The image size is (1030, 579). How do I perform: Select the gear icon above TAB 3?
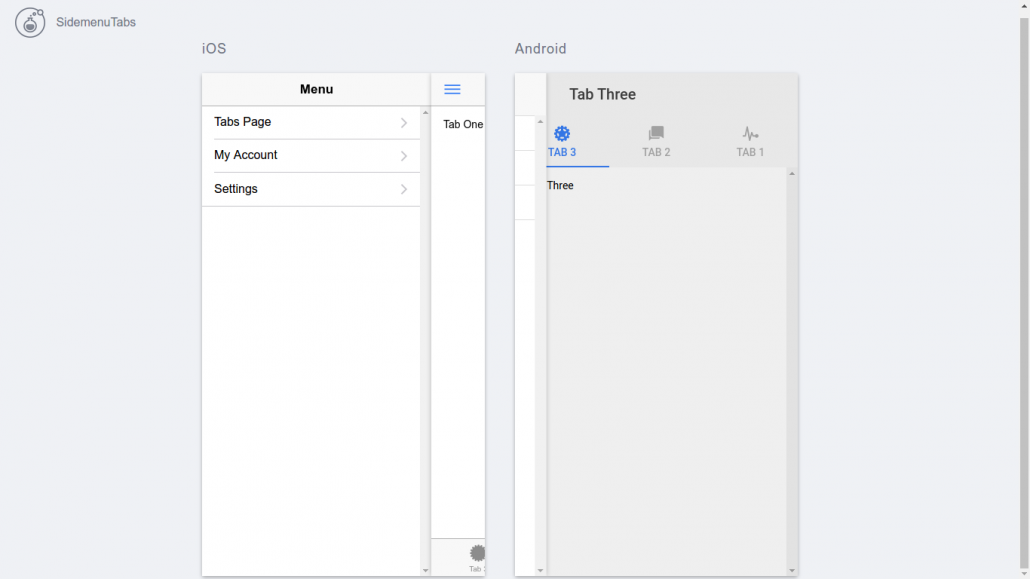(x=562, y=133)
